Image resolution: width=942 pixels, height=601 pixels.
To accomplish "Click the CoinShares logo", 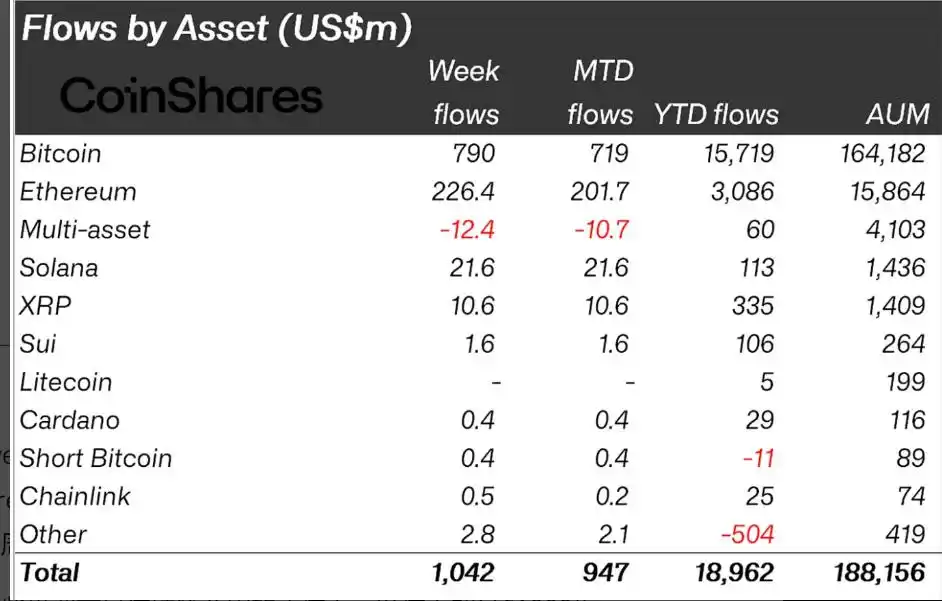I will (191, 96).
